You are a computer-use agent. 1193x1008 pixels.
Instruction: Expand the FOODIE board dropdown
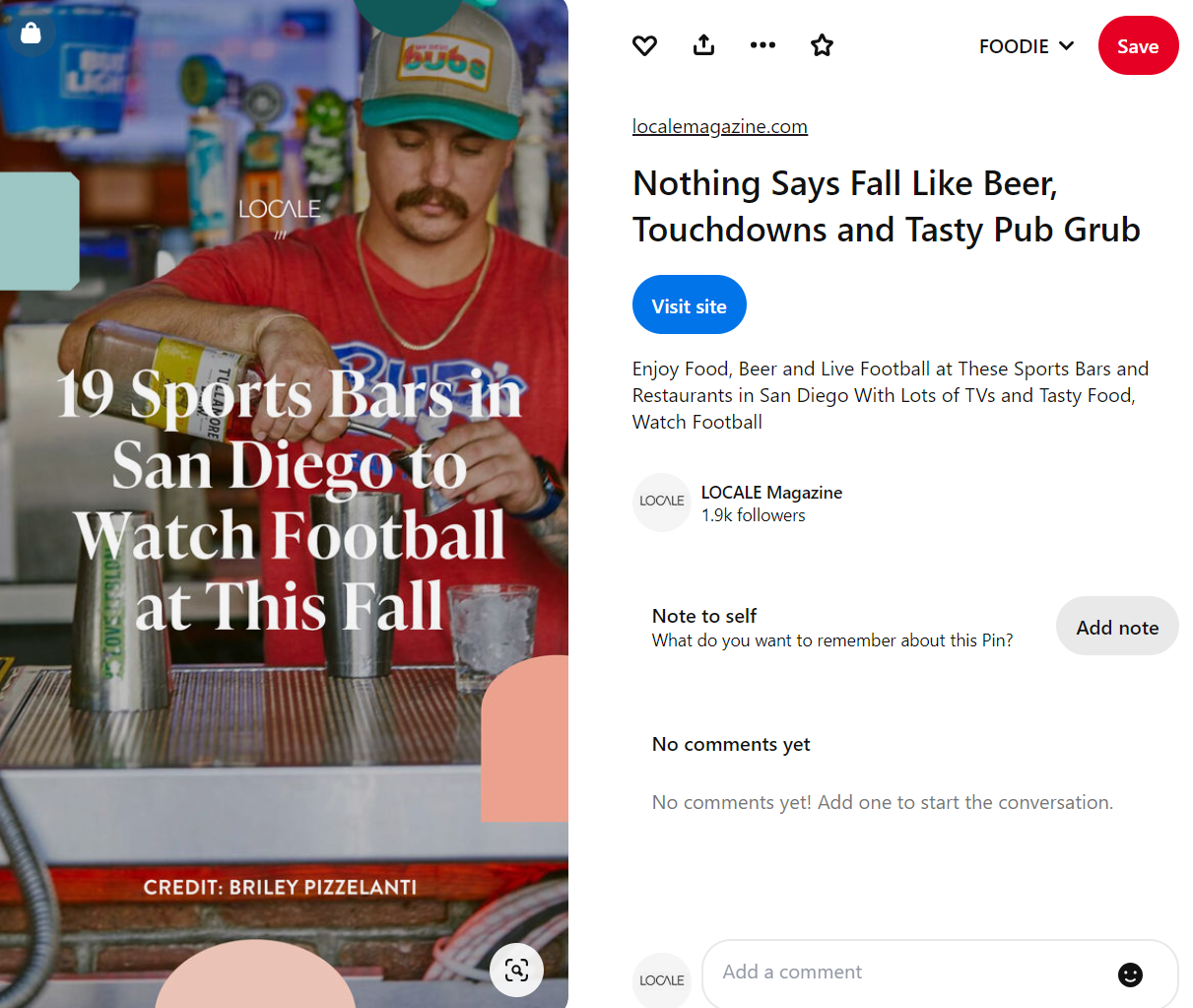tap(1026, 46)
